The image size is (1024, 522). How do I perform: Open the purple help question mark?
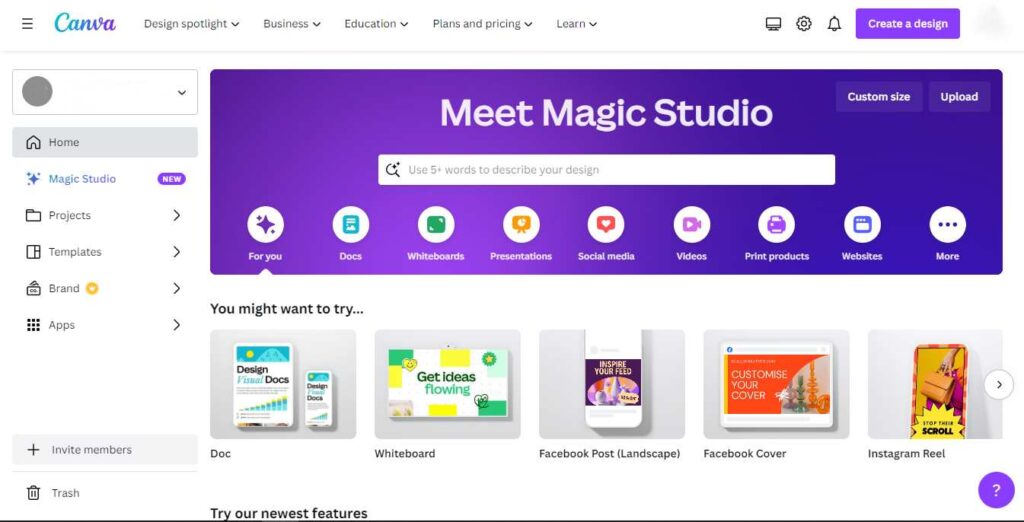tap(996, 491)
